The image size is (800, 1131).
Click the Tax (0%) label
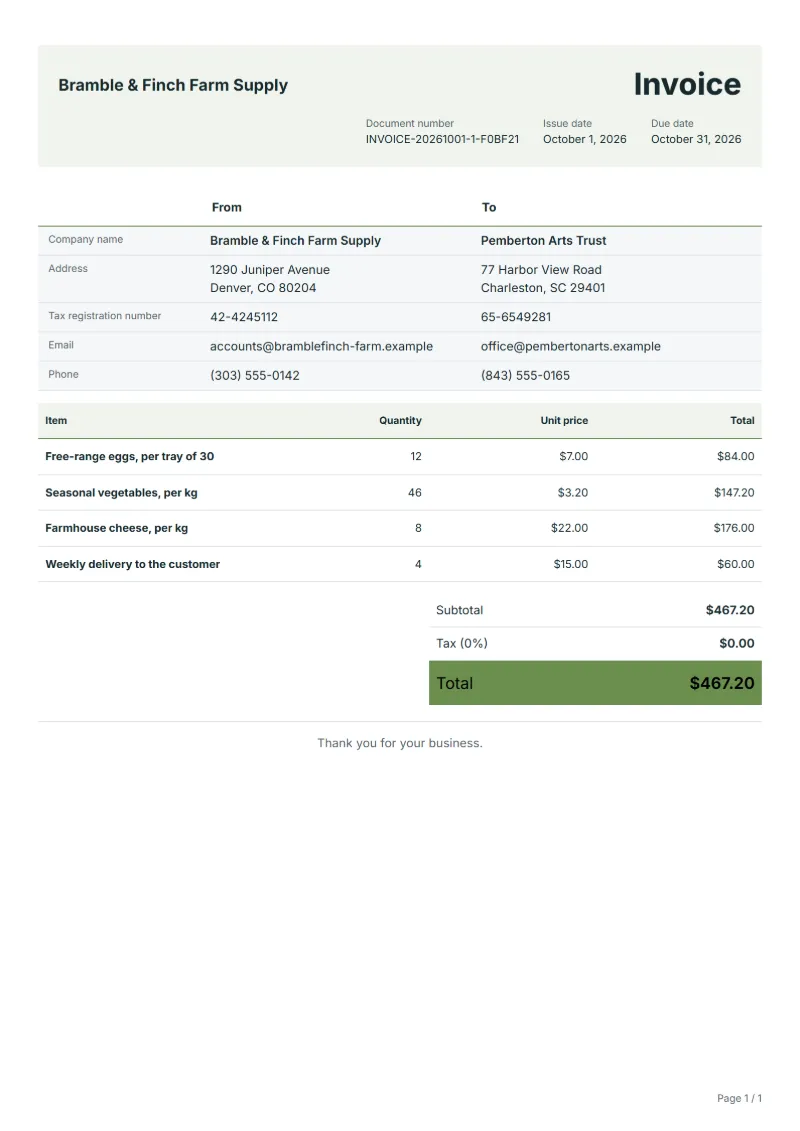[462, 643]
